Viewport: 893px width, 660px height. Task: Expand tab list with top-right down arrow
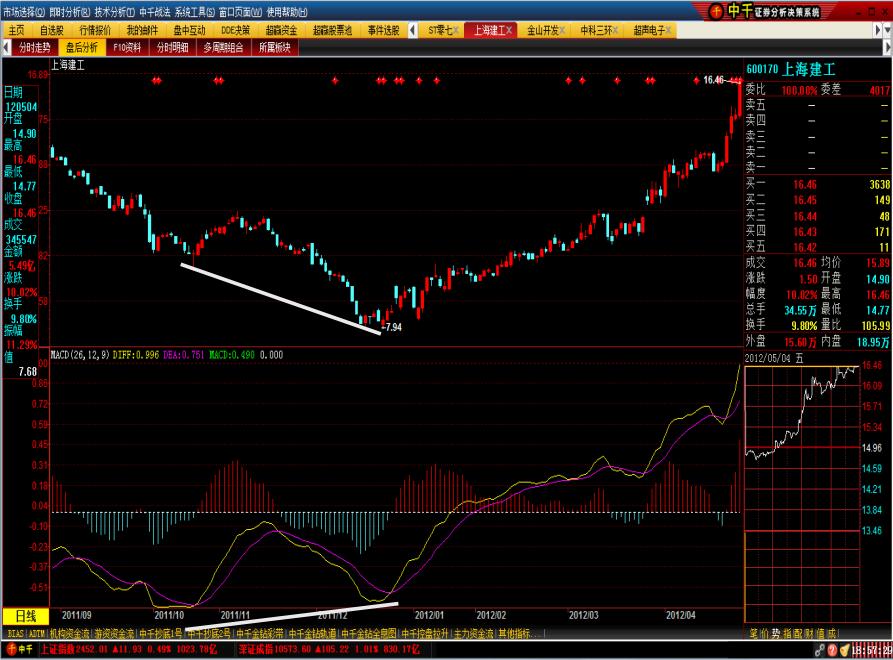pyautogui.click(x=885, y=30)
